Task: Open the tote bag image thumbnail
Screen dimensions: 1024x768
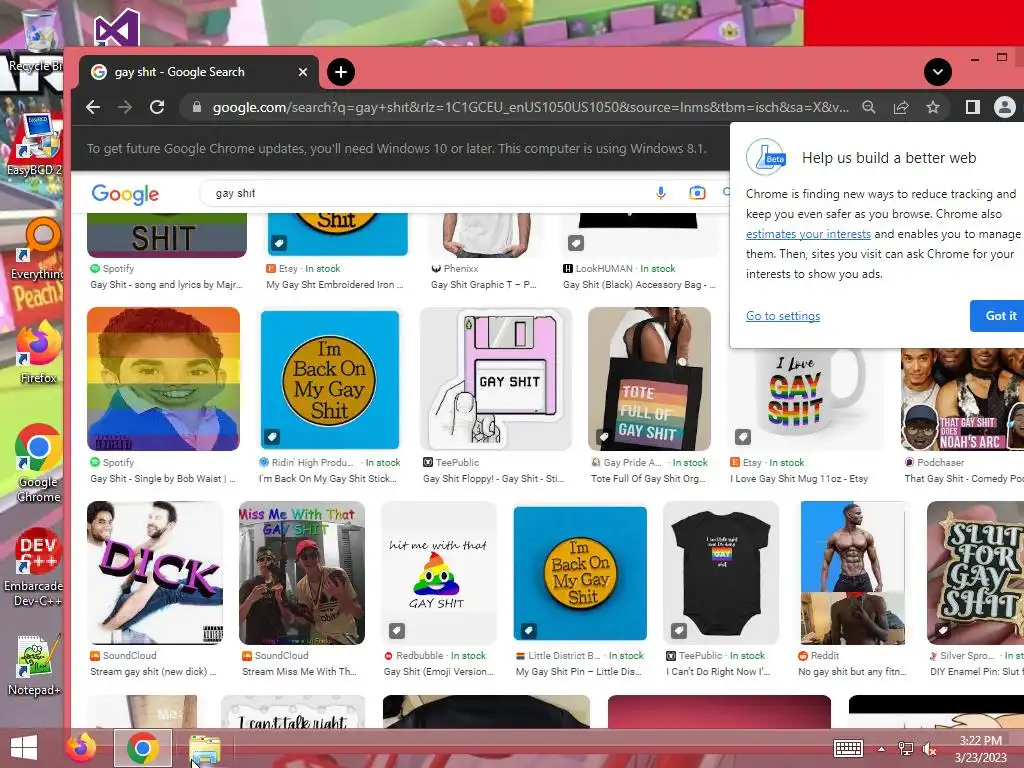Action: point(649,379)
